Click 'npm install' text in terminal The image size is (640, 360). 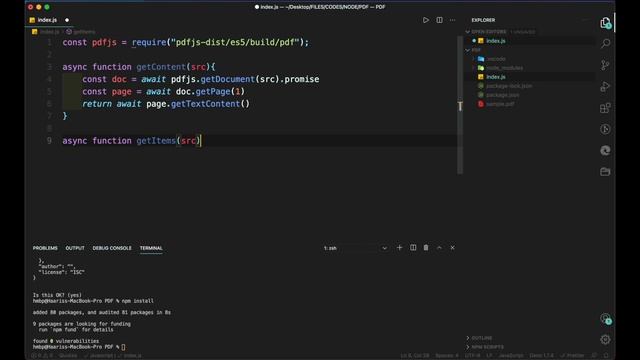pyautogui.click(x=138, y=301)
